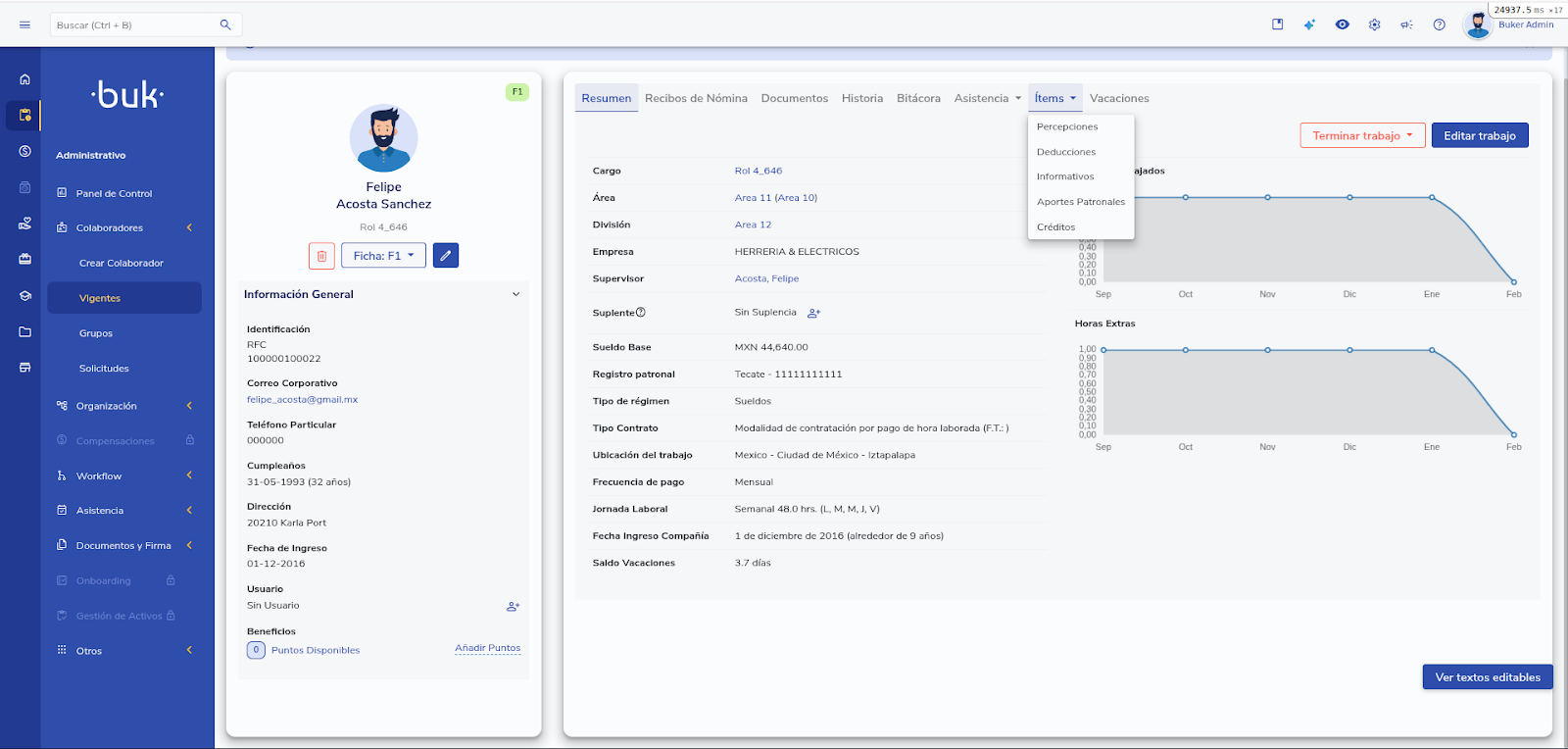1568x749 pixels.
Task: Click the Añadir Puntos link
Action: [487, 648]
